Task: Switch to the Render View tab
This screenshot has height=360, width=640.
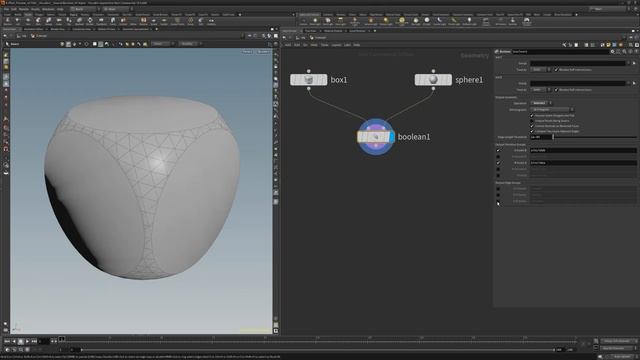Action: [58, 29]
